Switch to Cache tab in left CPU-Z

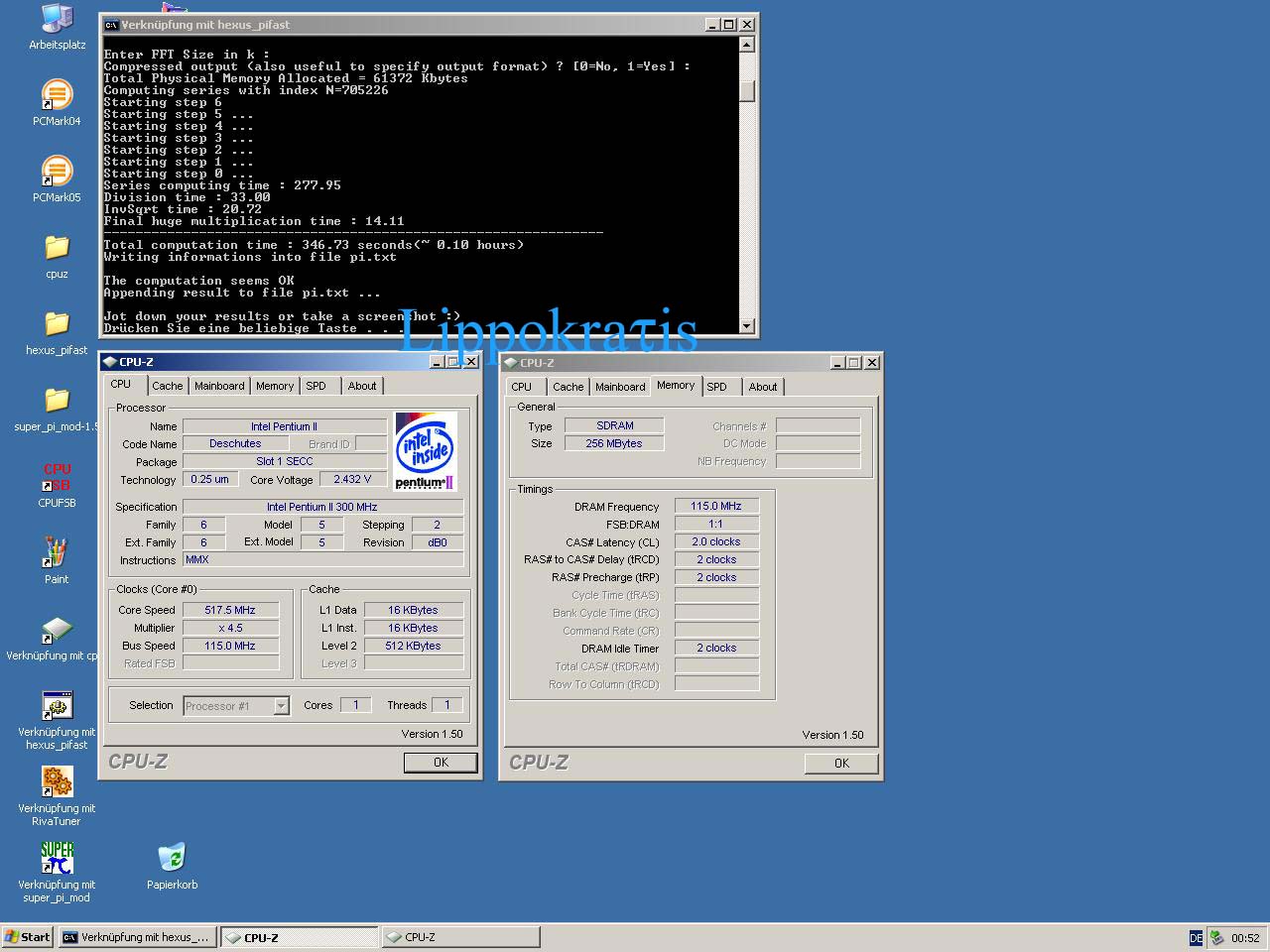point(168,386)
